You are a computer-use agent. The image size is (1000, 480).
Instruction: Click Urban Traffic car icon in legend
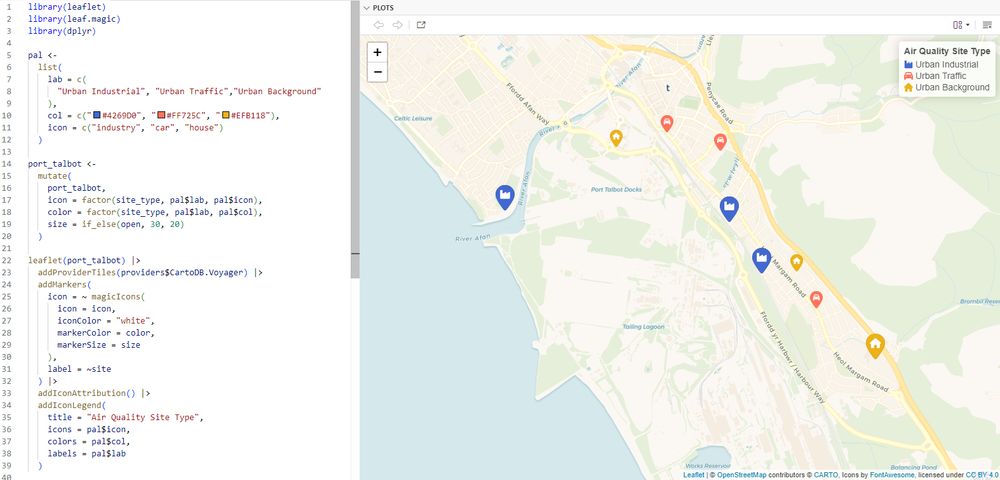909,76
